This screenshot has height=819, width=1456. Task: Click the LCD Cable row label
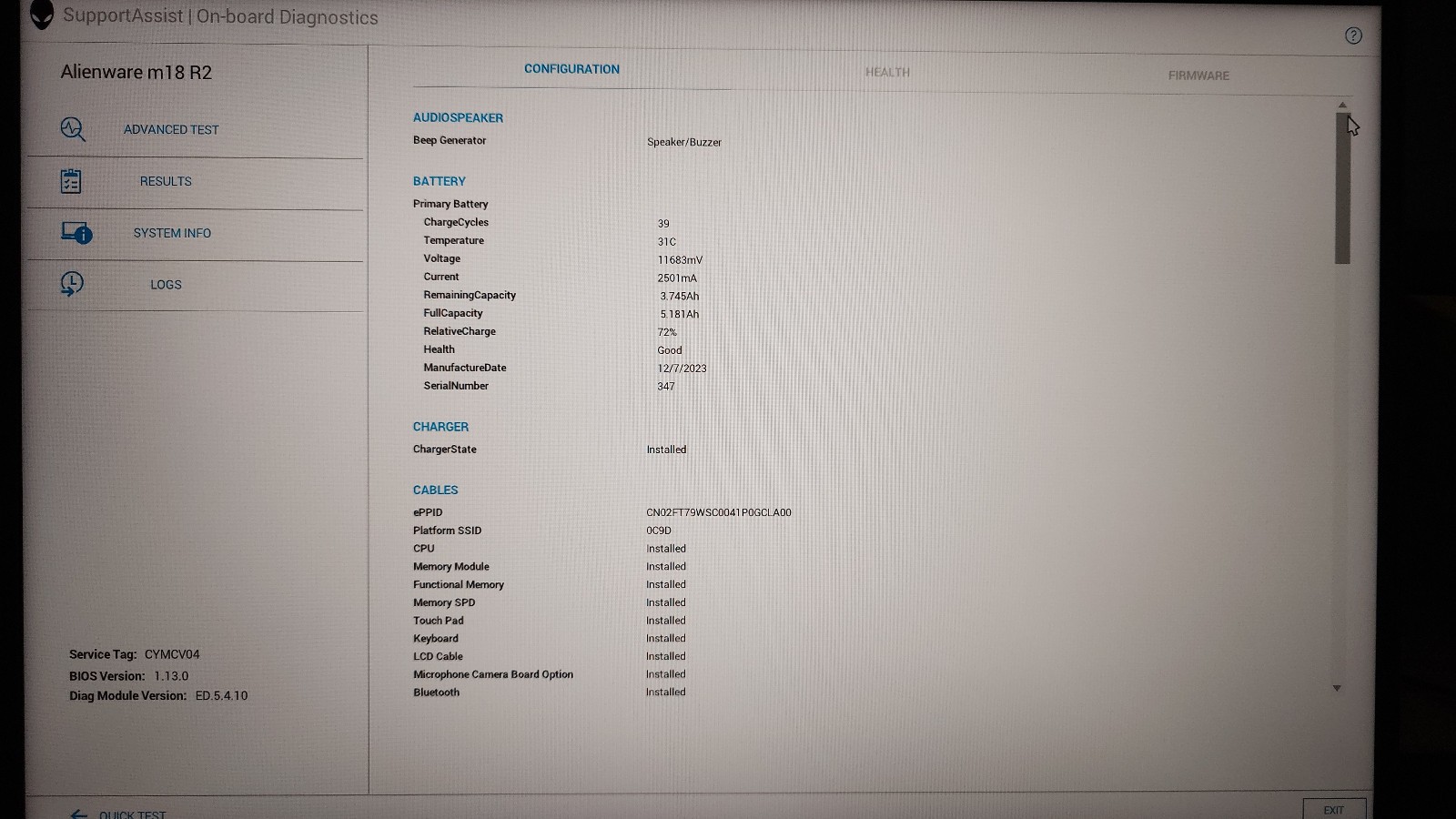click(x=438, y=656)
